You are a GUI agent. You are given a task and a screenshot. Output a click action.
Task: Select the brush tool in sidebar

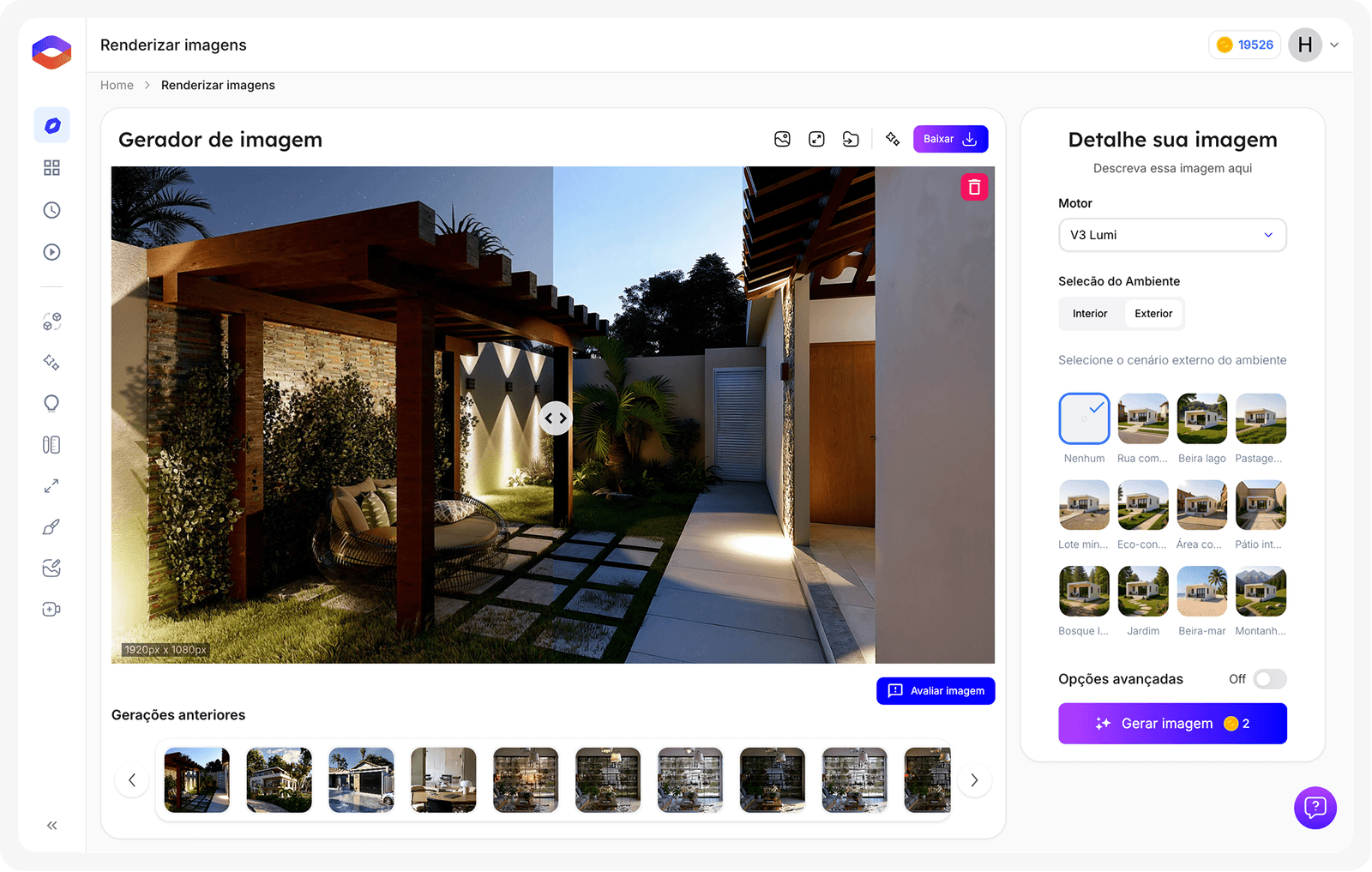pyautogui.click(x=51, y=526)
